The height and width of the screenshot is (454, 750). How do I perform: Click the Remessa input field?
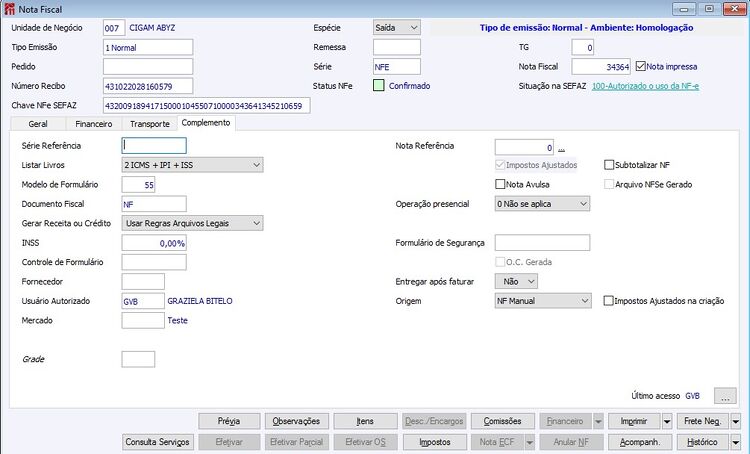coord(397,47)
